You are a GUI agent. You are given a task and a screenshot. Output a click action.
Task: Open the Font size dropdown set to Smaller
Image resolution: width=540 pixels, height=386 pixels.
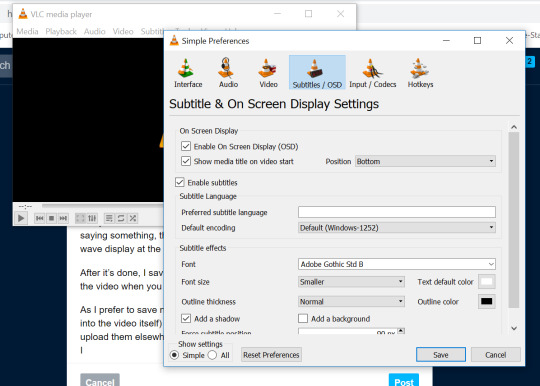coord(351,282)
